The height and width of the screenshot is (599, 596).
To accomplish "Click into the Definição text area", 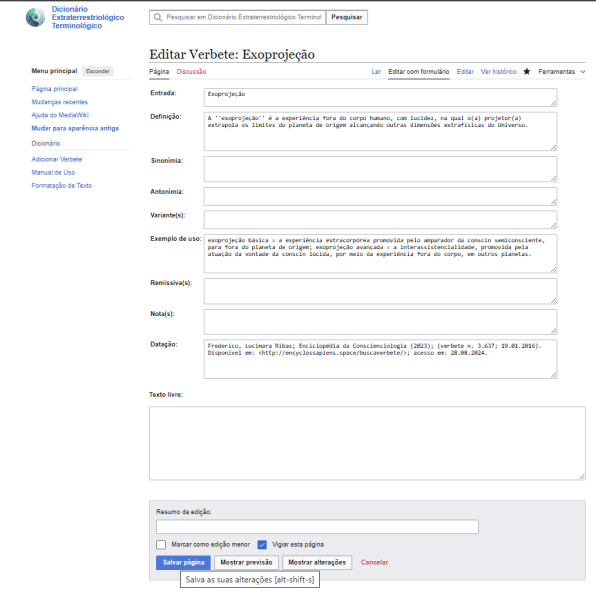I will click(x=381, y=131).
